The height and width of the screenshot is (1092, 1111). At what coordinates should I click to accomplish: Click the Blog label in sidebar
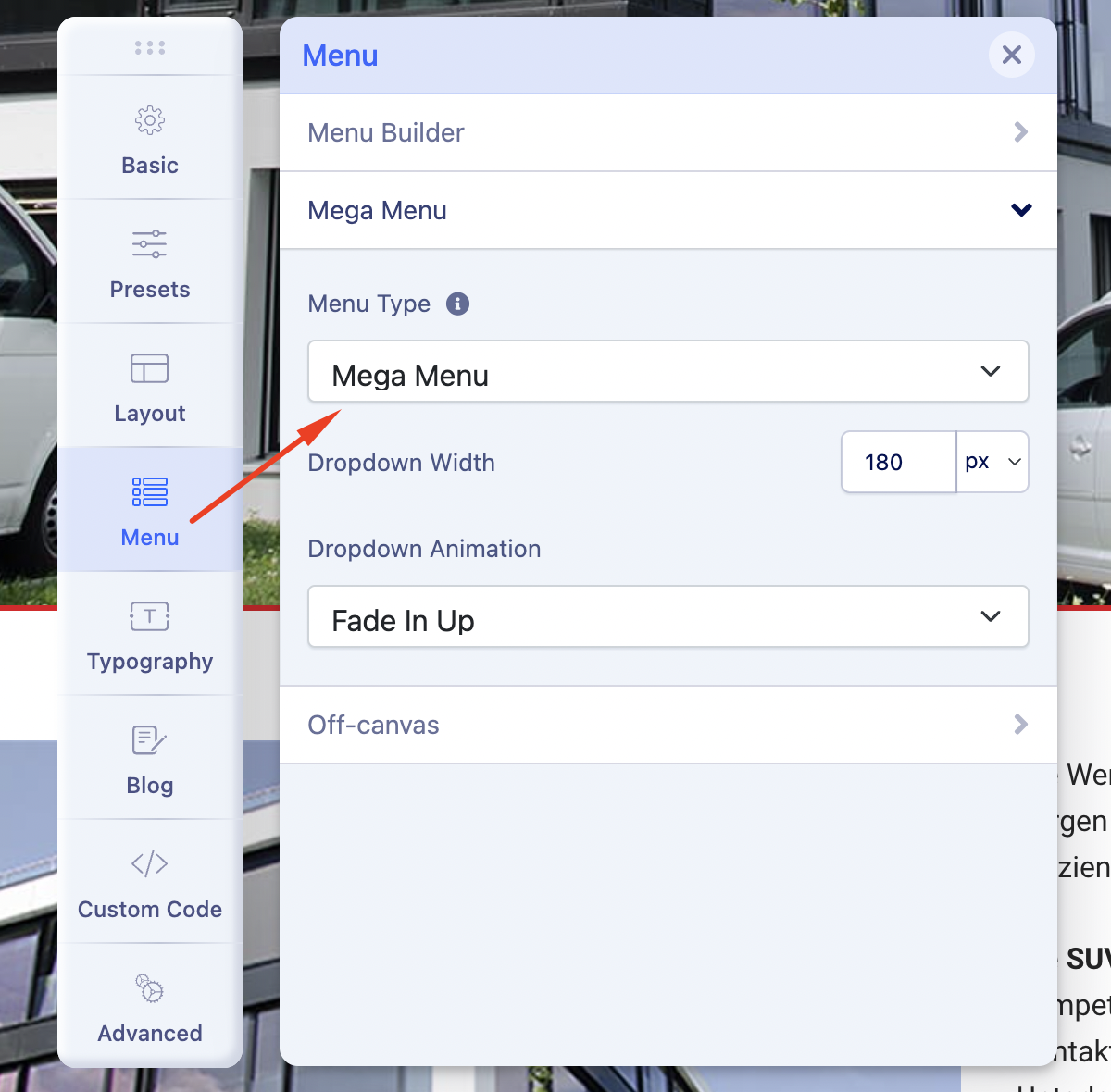pos(150,786)
